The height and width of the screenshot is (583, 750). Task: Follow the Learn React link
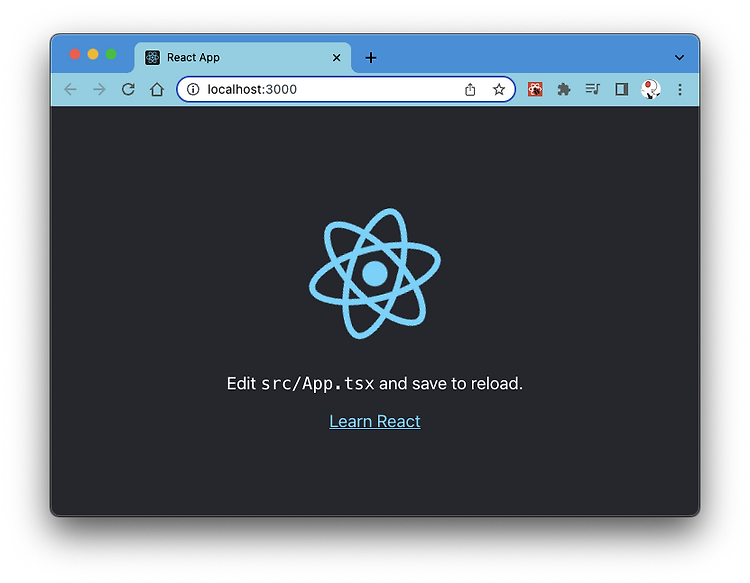pyautogui.click(x=375, y=421)
